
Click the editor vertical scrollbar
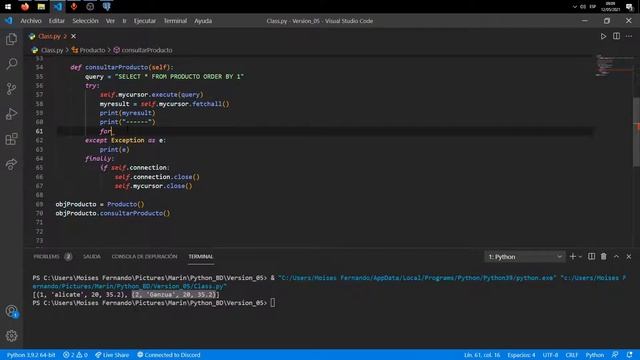pos(636,131)
